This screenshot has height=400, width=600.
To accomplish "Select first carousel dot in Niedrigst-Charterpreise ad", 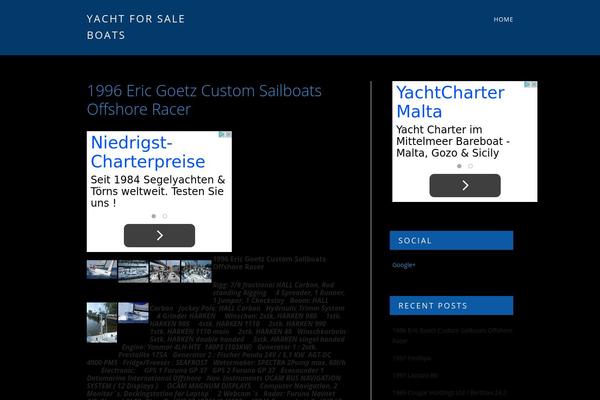I will [154, 216].
